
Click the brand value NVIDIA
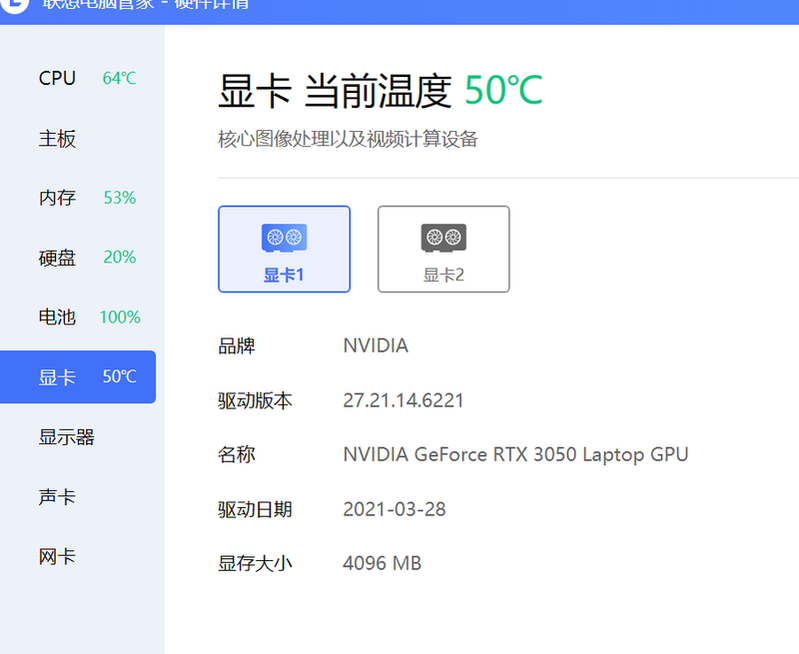point(376,346)
